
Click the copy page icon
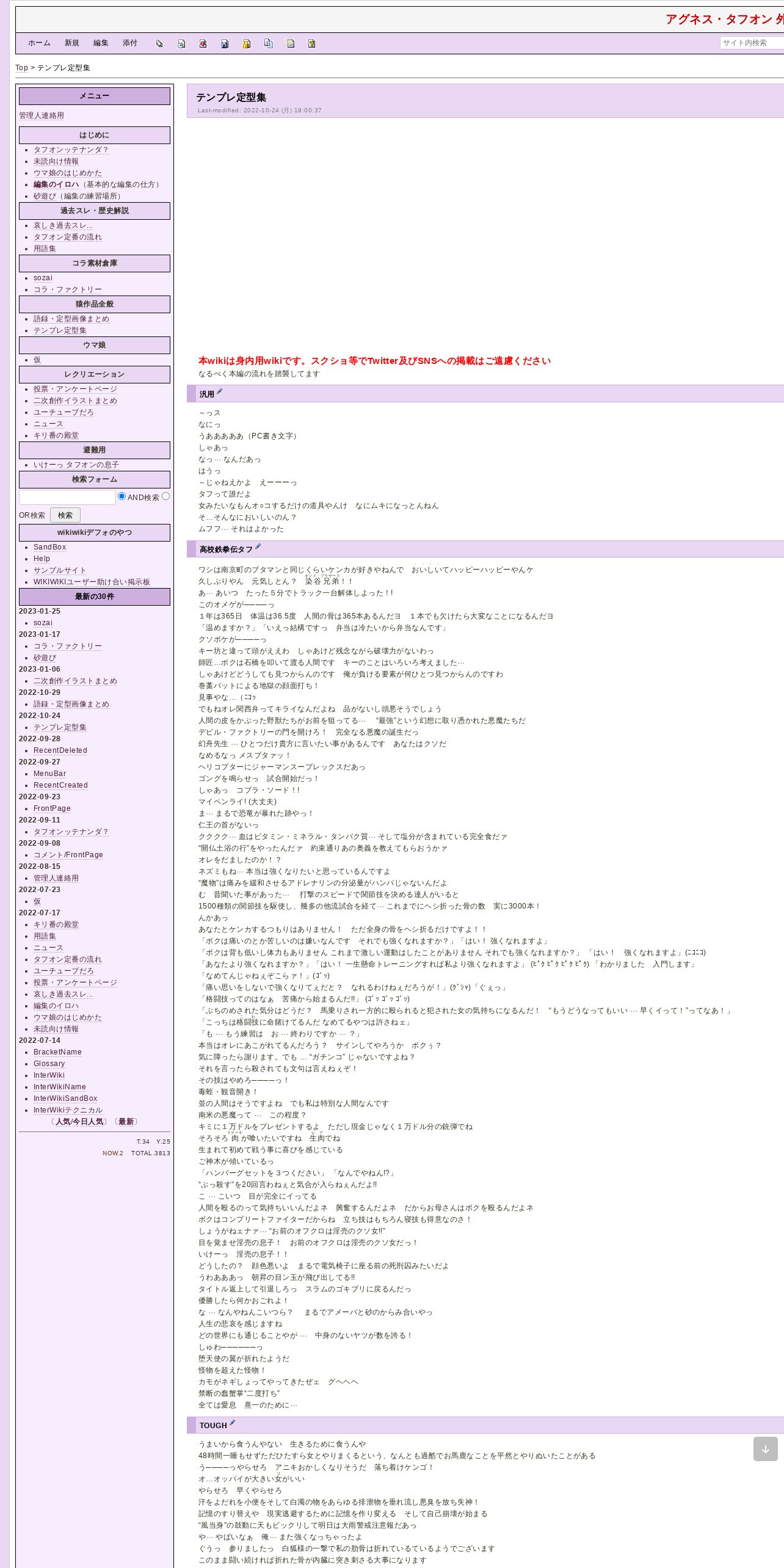coord(268,43)
